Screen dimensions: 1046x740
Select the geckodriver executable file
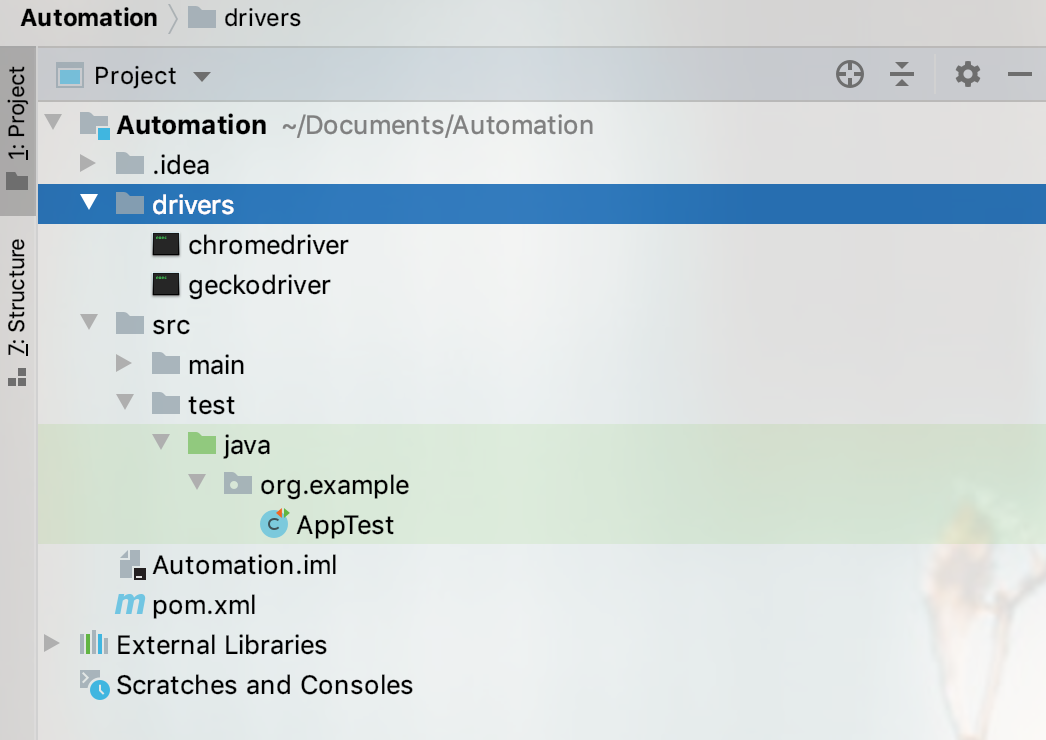click(259, 285)
